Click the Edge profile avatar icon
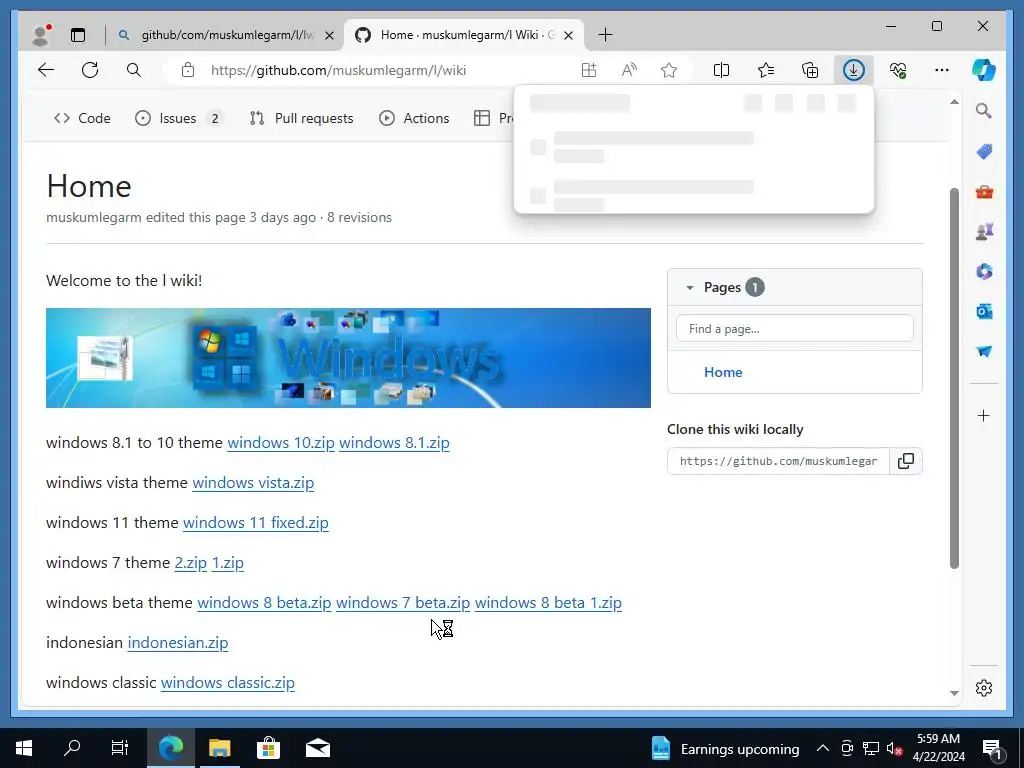Viewport: 1024px width, 768px height. [x=41, y=35]
